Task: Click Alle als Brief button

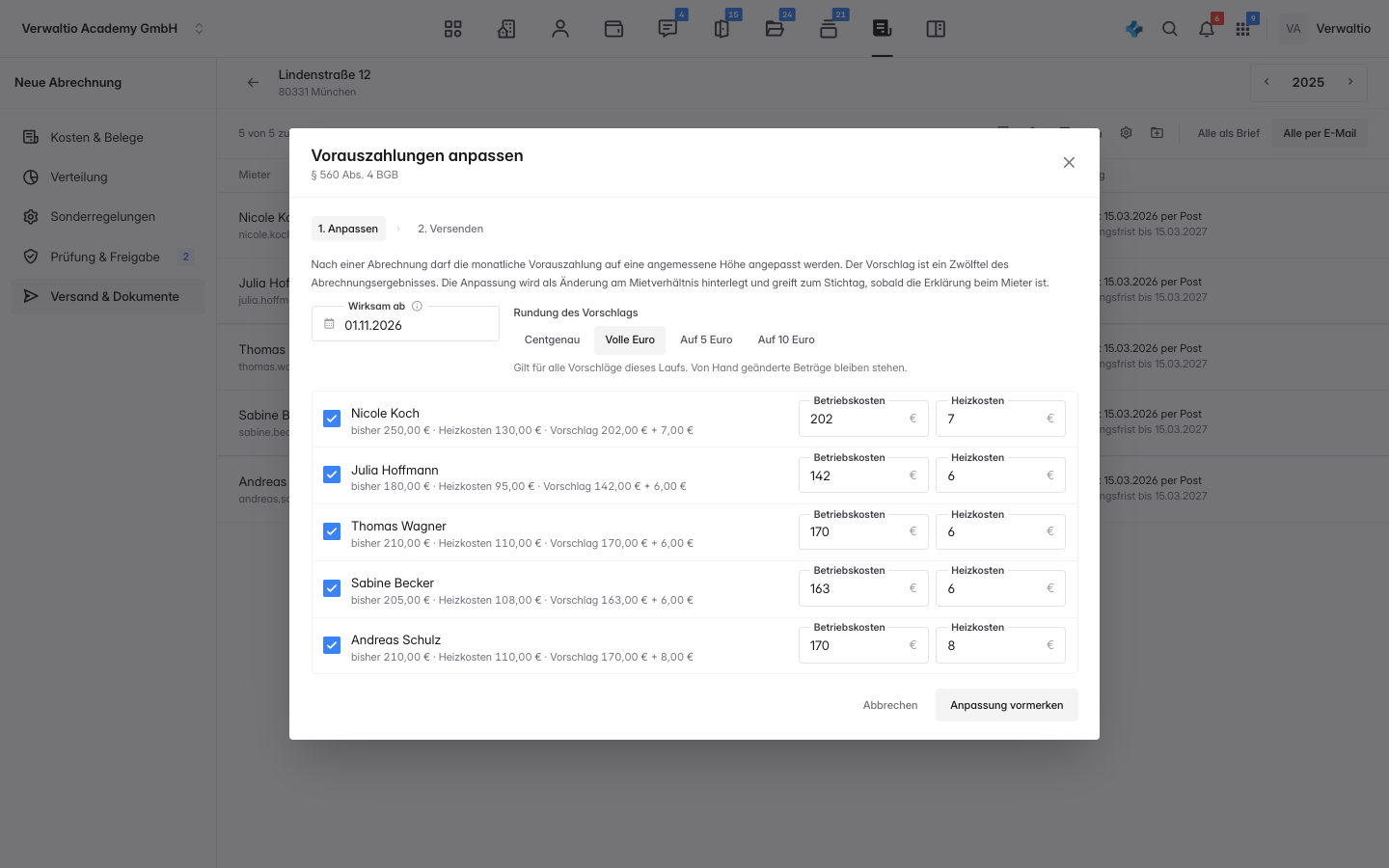Action: tap(1229, 133)
